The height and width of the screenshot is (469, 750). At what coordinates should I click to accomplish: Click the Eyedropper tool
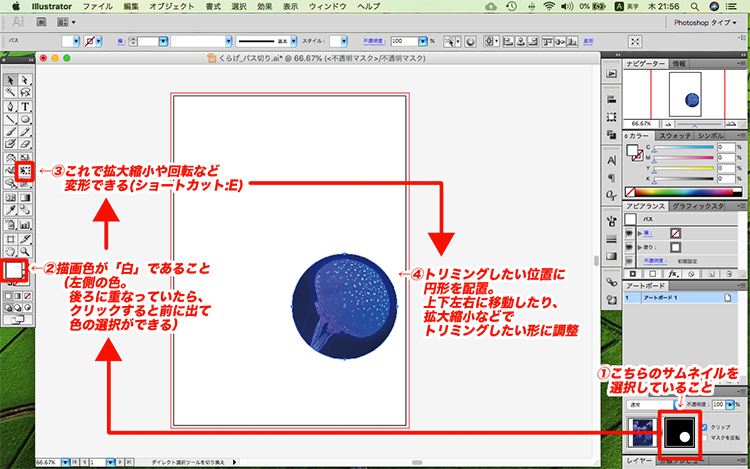pos(11,211)
